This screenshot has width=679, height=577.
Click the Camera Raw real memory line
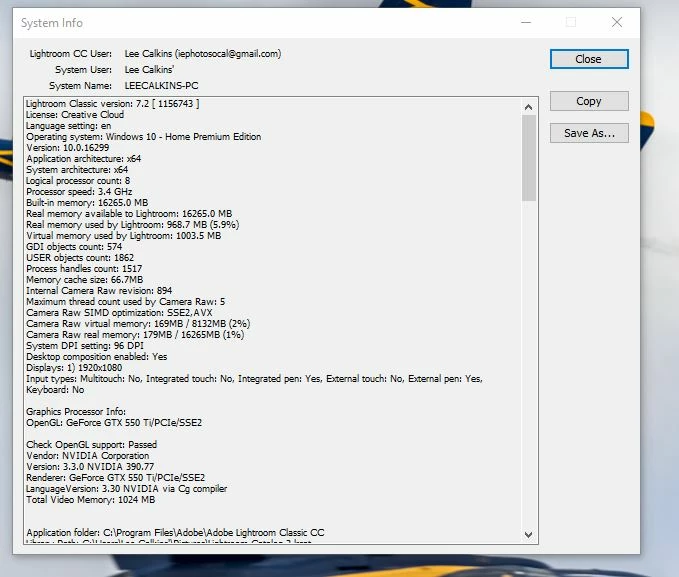[x=135, y=334]
